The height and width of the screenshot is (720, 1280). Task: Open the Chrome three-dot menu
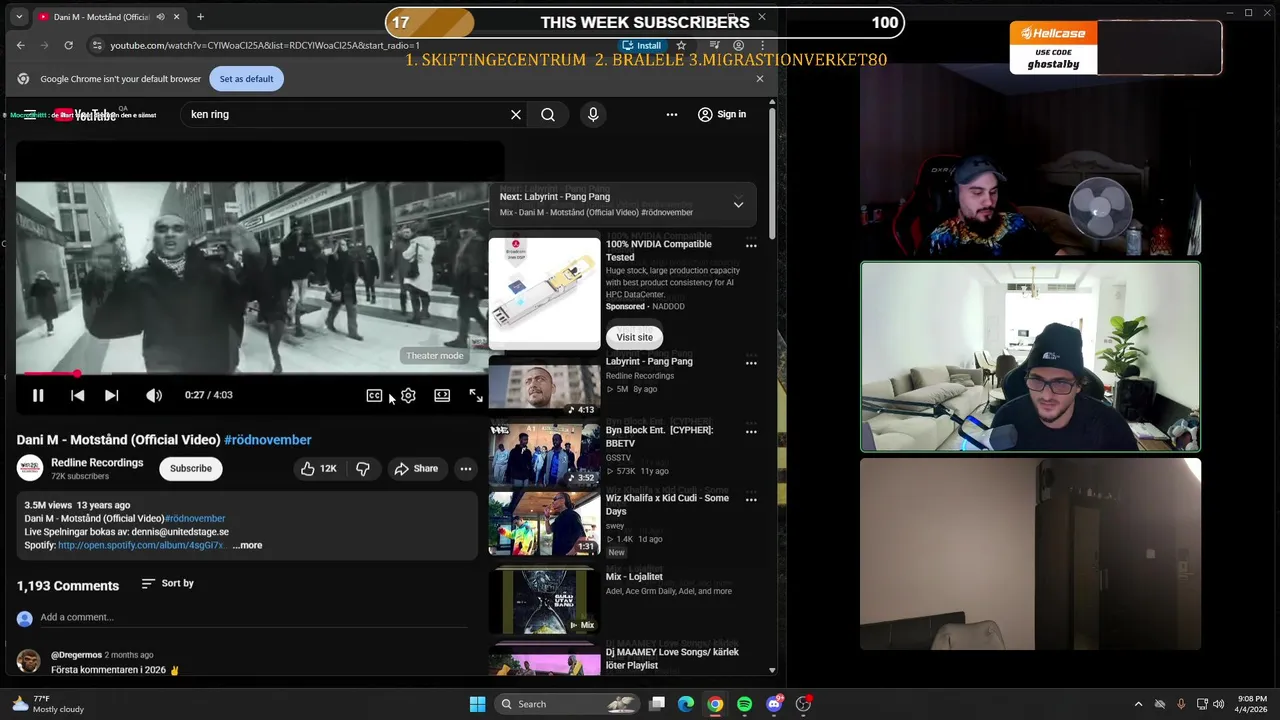tap(762, 45)
